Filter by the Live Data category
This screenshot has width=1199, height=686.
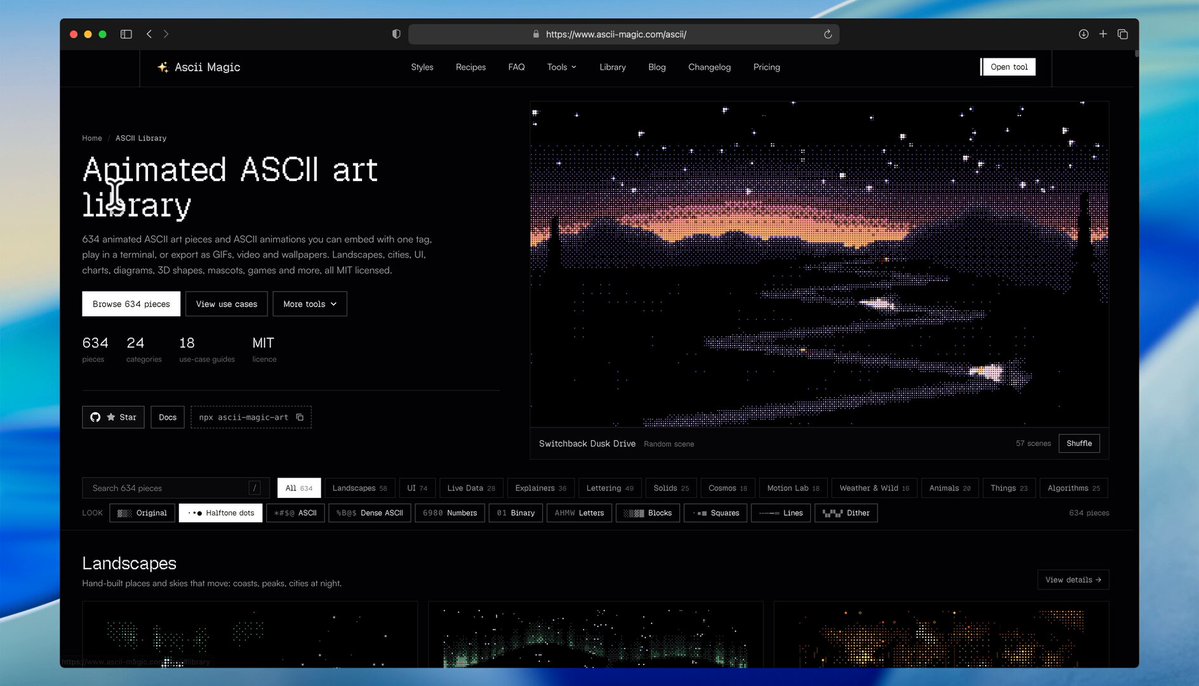click(471, 488)
